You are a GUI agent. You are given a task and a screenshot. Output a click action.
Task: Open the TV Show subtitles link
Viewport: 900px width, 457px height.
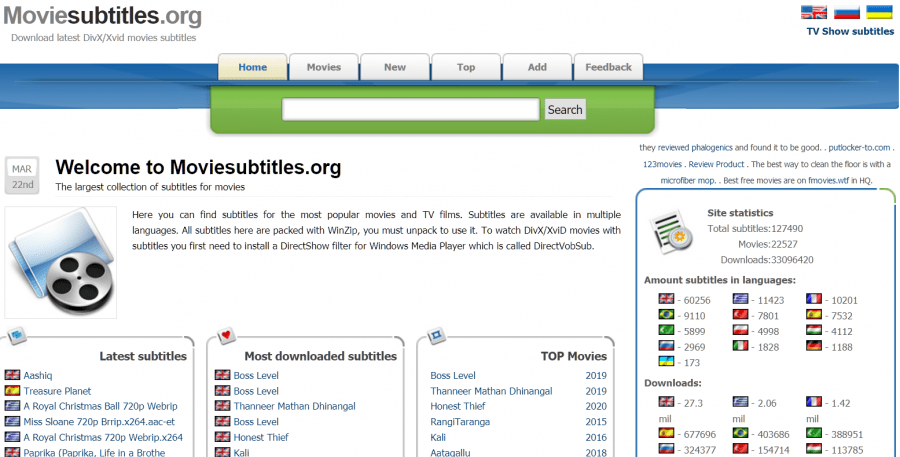(850, 32)
